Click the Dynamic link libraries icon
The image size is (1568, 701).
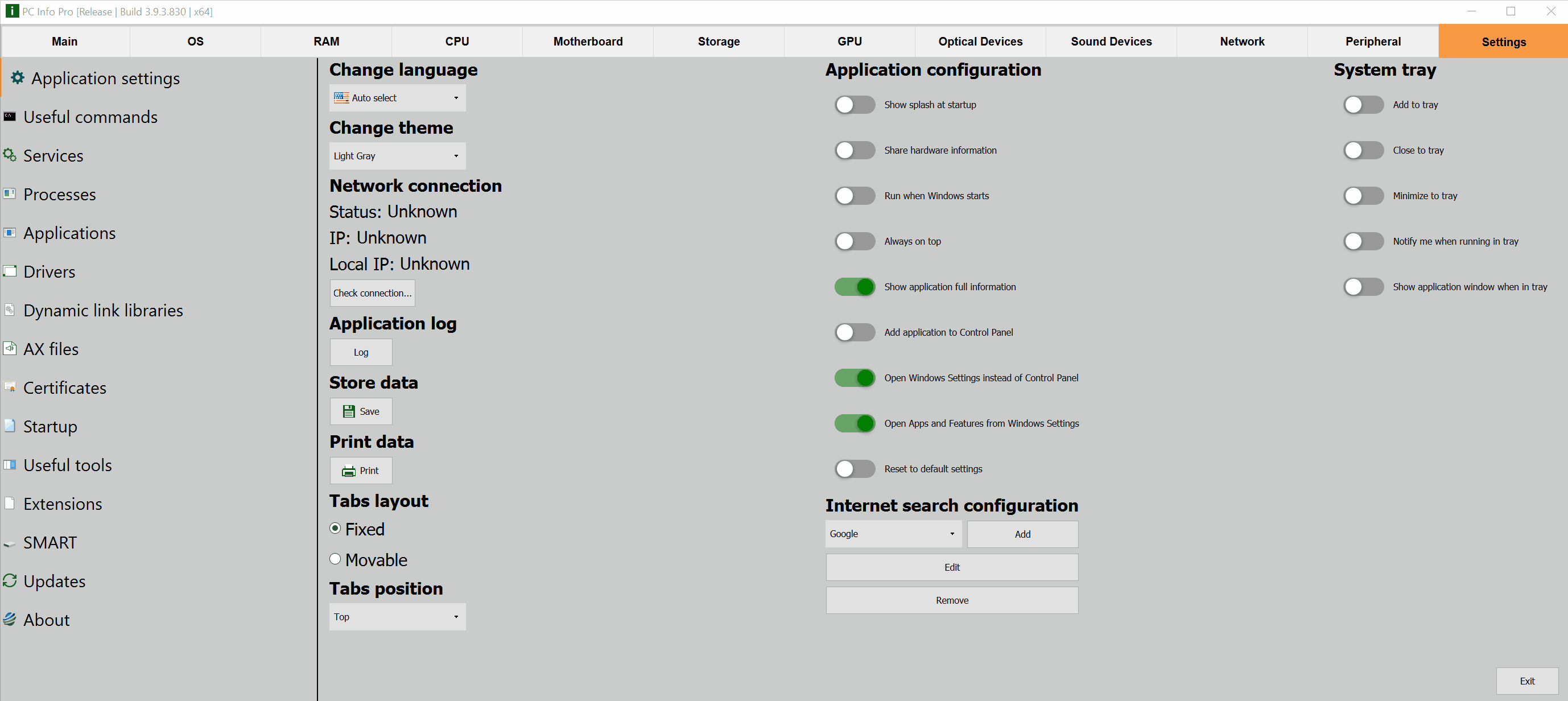click(10, 310)
